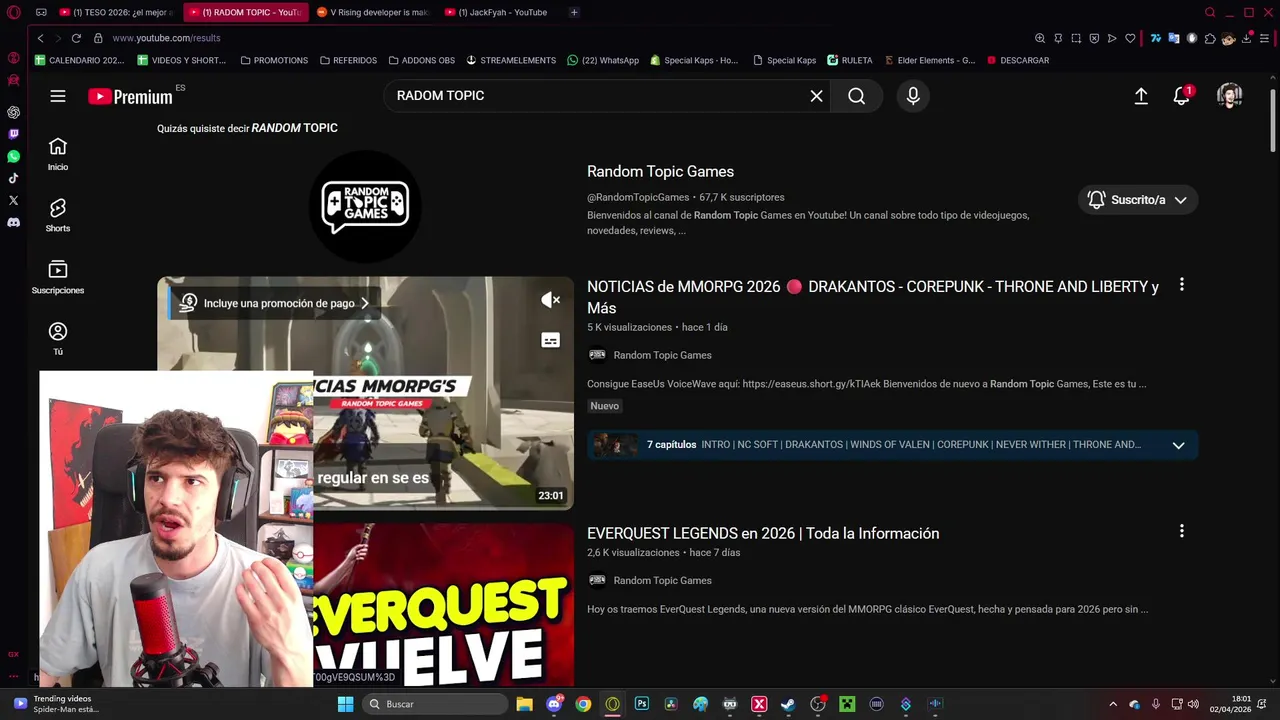Open WhatsApp in Opera GX sidebar

click(13, 156)
